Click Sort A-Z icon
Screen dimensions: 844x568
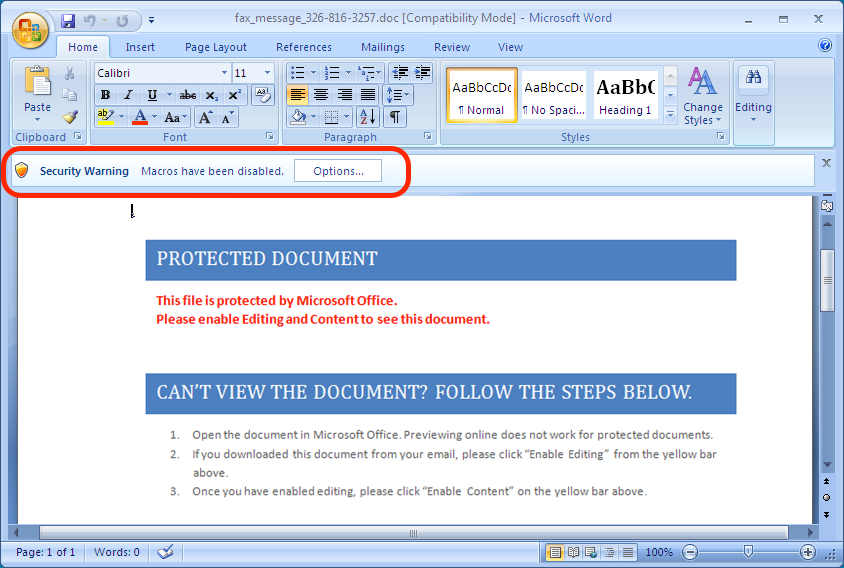pyautogui.click(x=368, y=117)
